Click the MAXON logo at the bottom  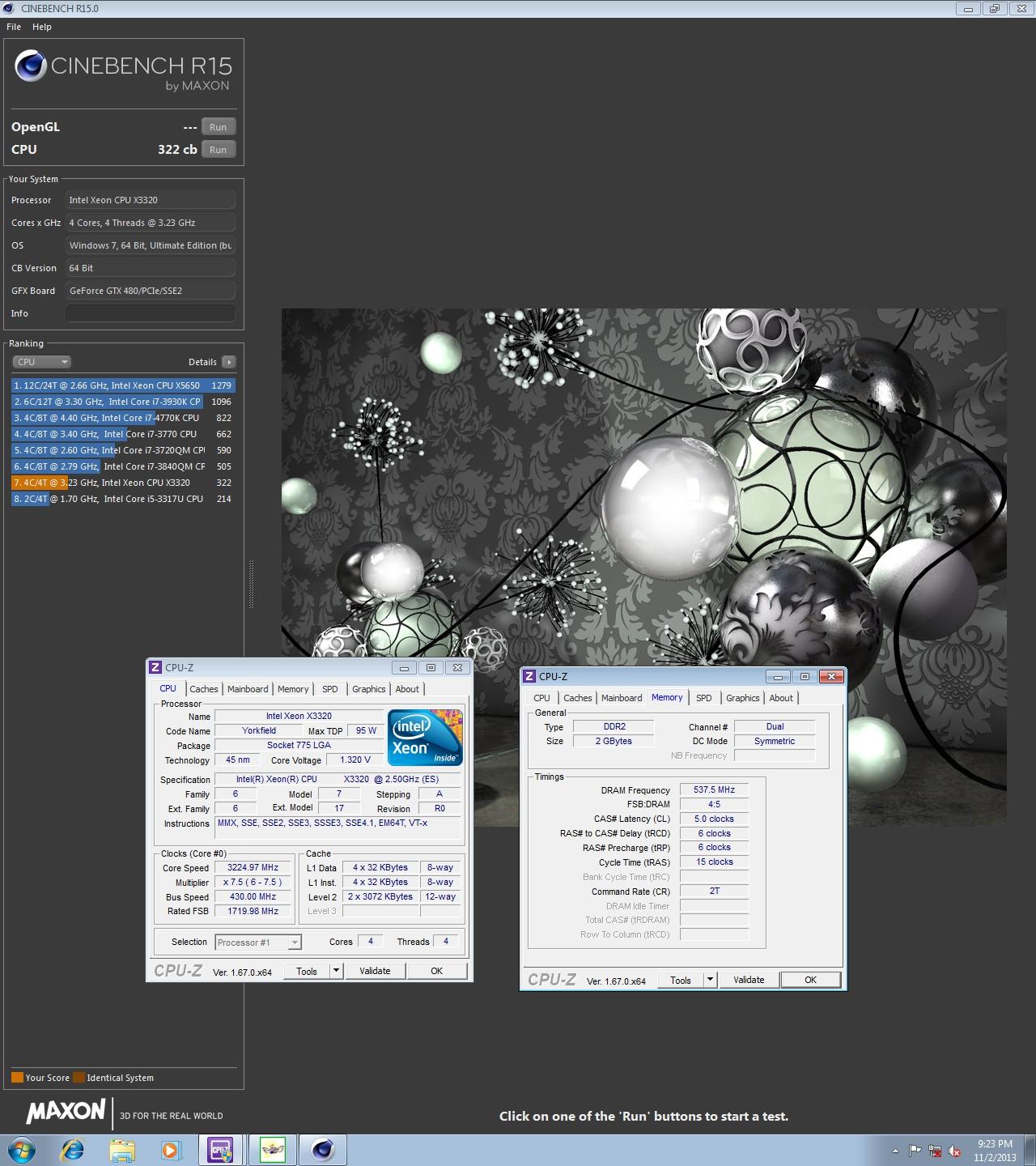[66, 1112]
